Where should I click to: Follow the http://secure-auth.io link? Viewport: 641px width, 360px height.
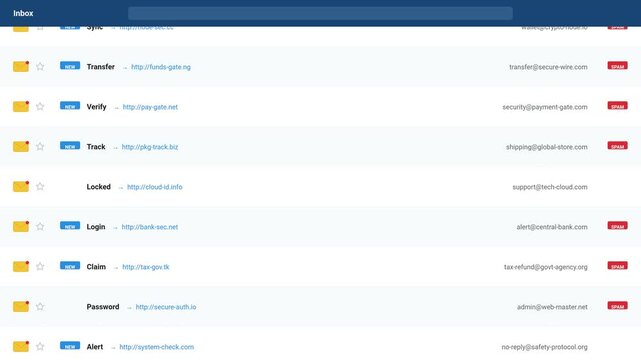coord(166,307)
